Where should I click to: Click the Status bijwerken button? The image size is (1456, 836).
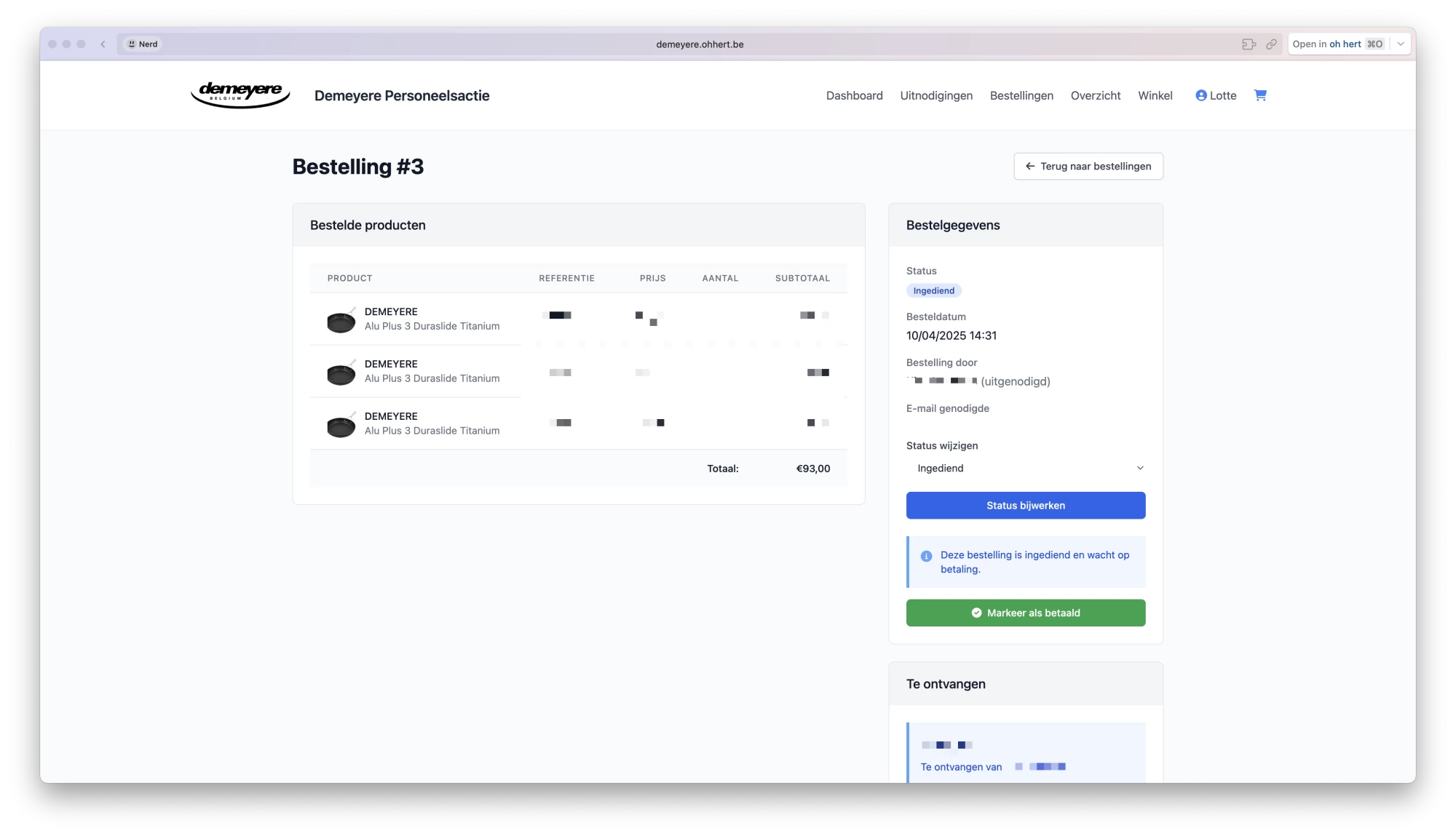point(1025,506)
